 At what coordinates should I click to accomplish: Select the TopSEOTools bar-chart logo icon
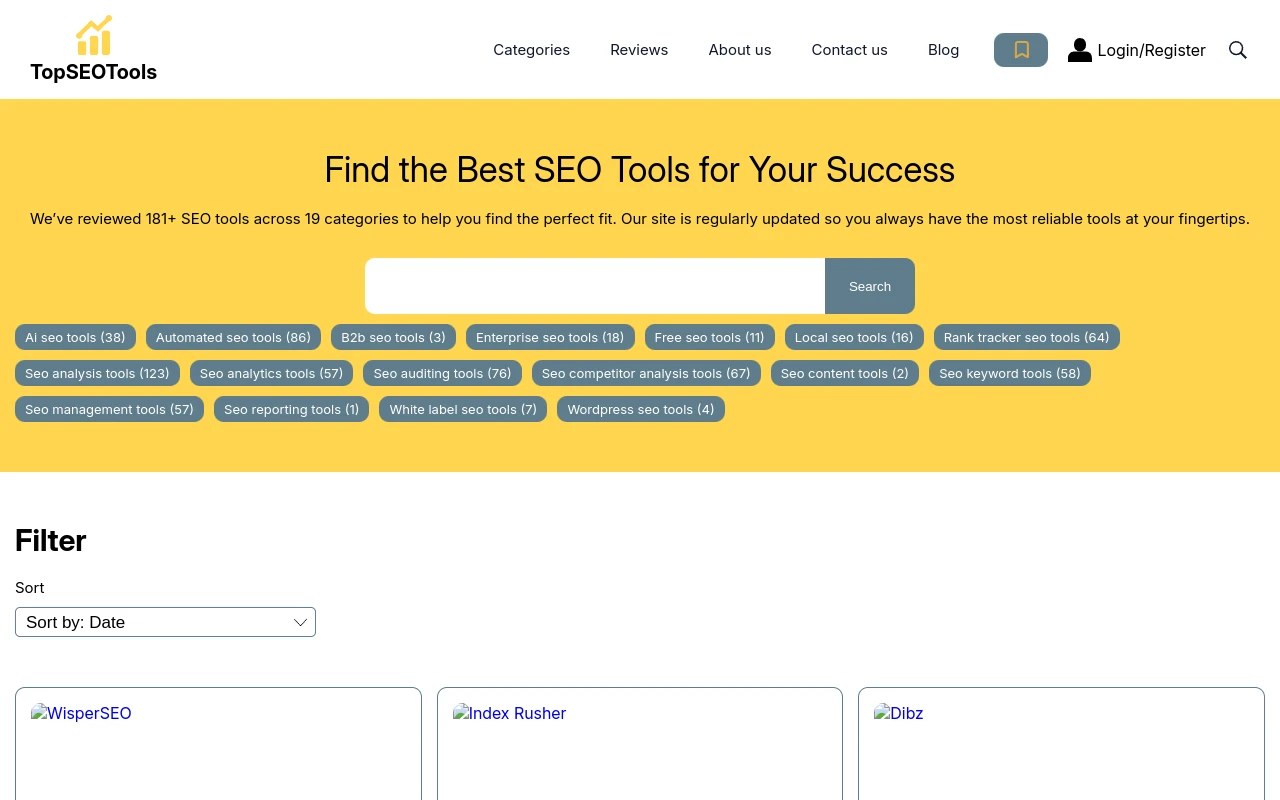click(x=93, y=34)
